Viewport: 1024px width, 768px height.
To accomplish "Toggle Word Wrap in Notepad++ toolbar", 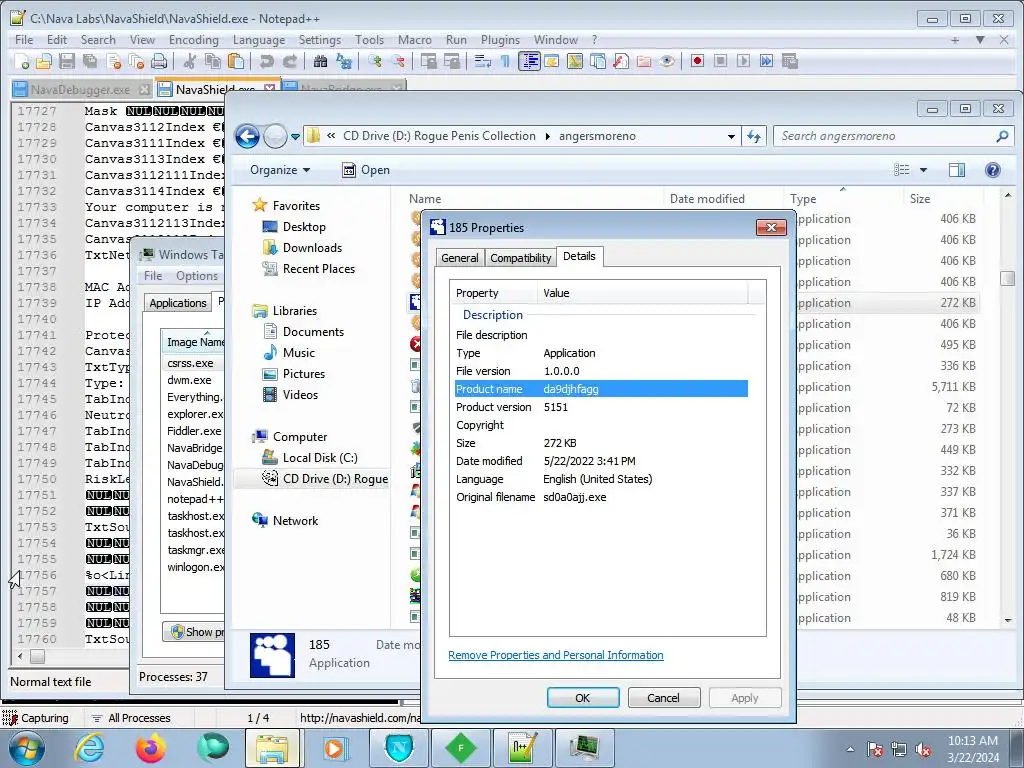I will coord(483,61).
